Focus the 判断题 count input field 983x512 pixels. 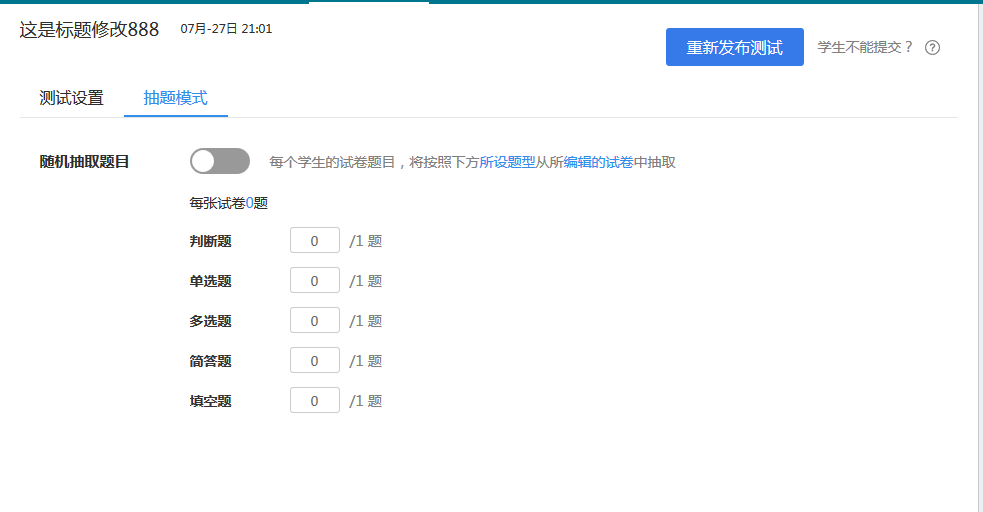tap(315, 241)
